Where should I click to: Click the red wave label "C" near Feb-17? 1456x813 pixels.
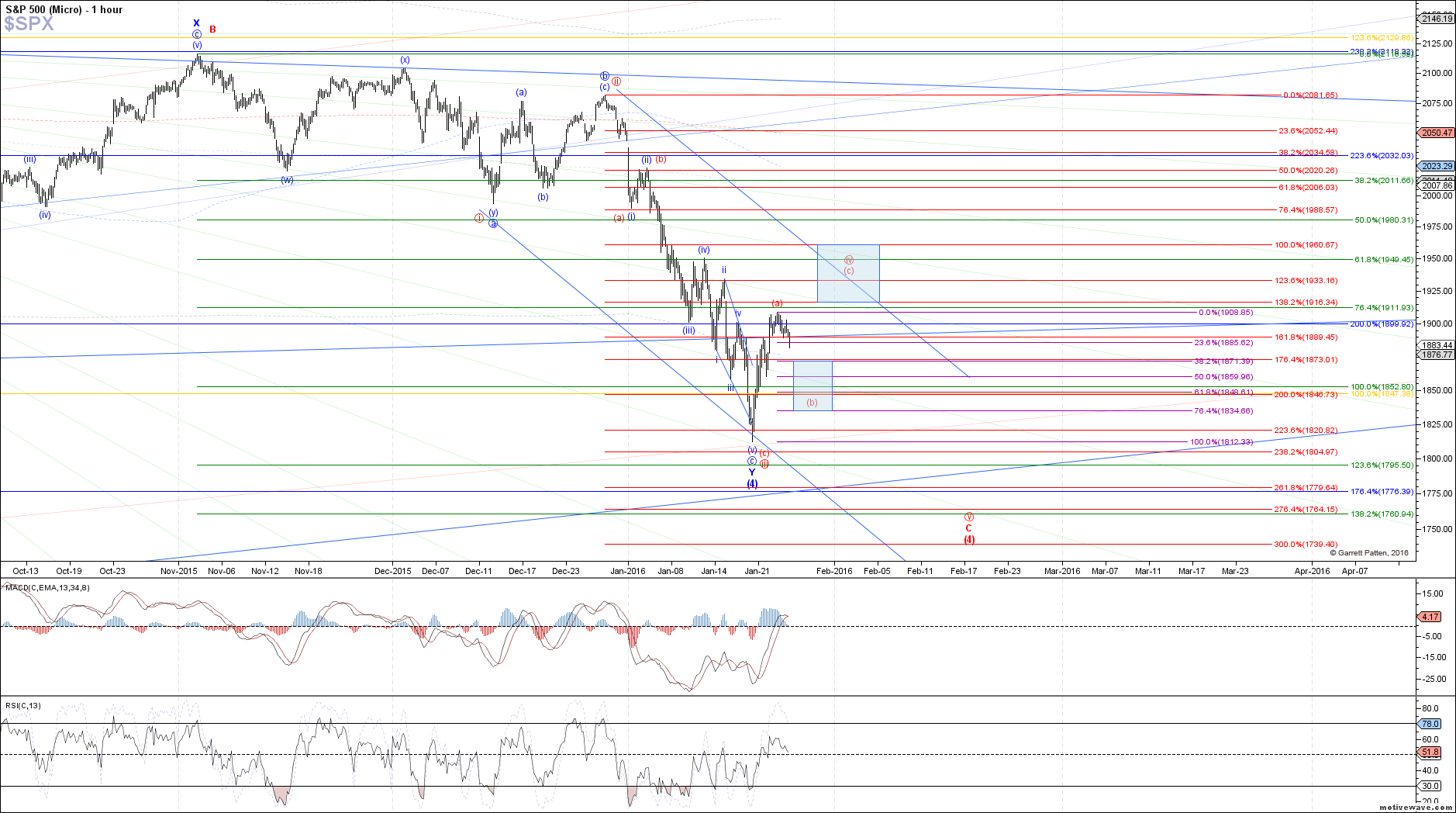(x=968, y=528)
